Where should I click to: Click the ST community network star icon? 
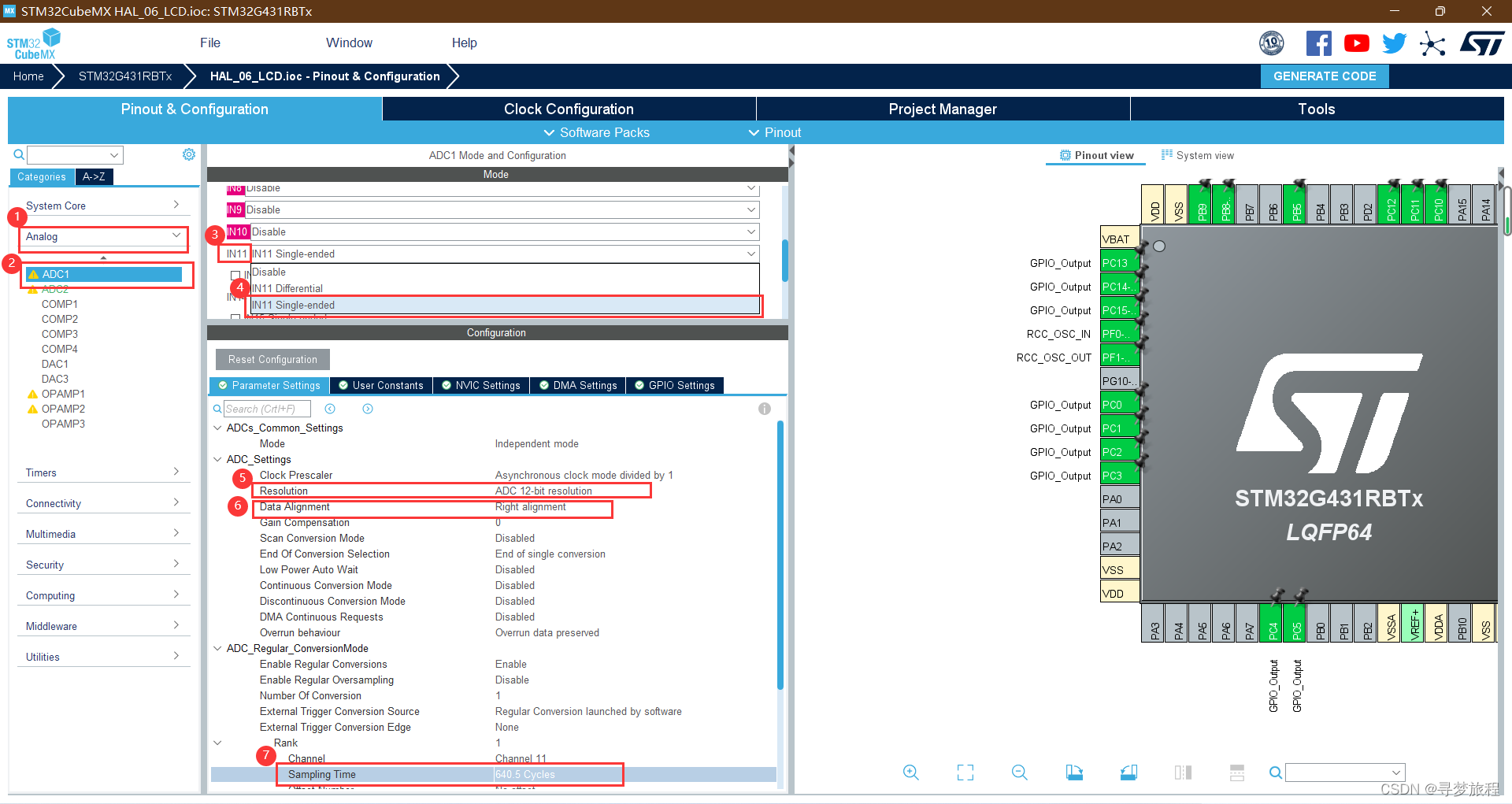click(x=1432, y=43)
